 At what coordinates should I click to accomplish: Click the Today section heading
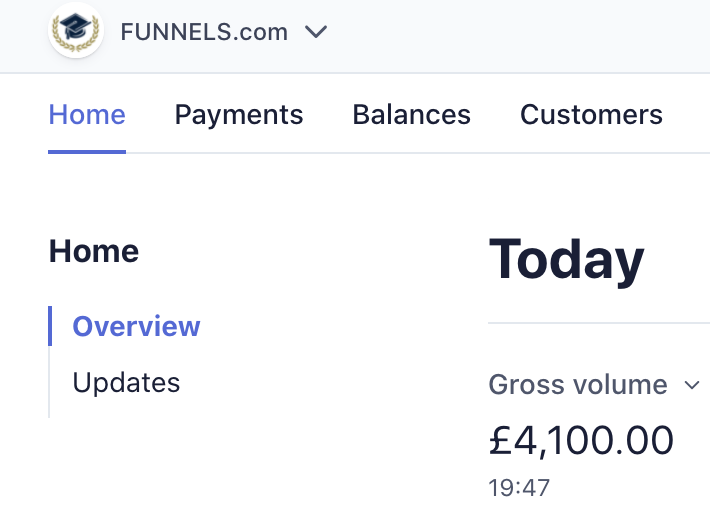click(x=566, y=260)
